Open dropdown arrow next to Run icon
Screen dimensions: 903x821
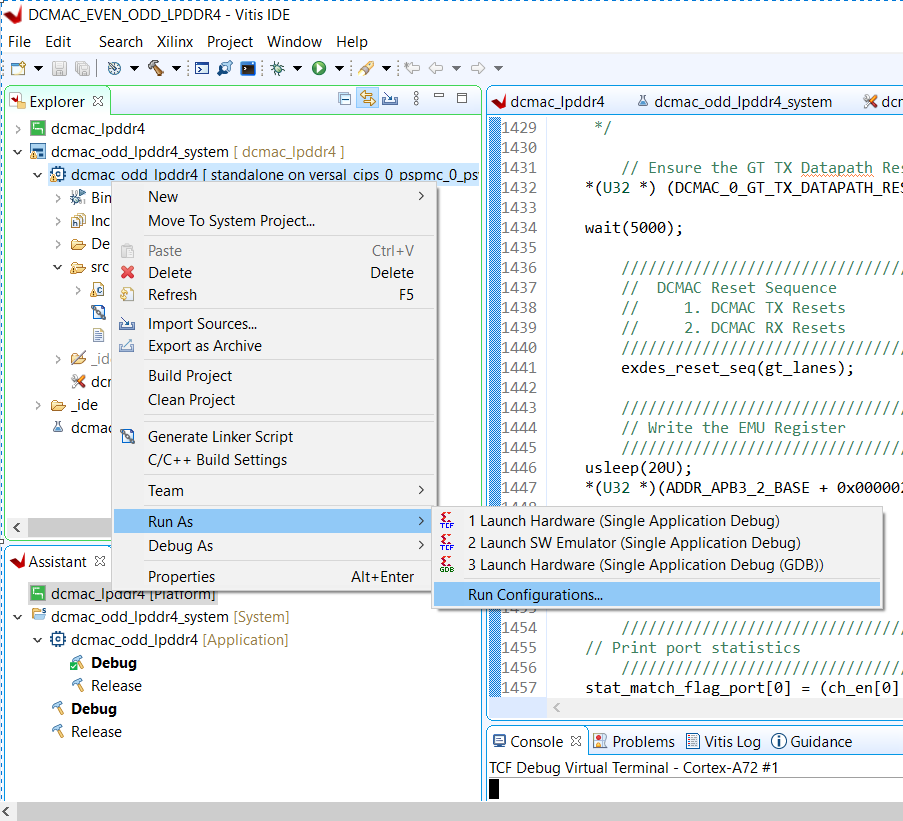coord(339,68)
